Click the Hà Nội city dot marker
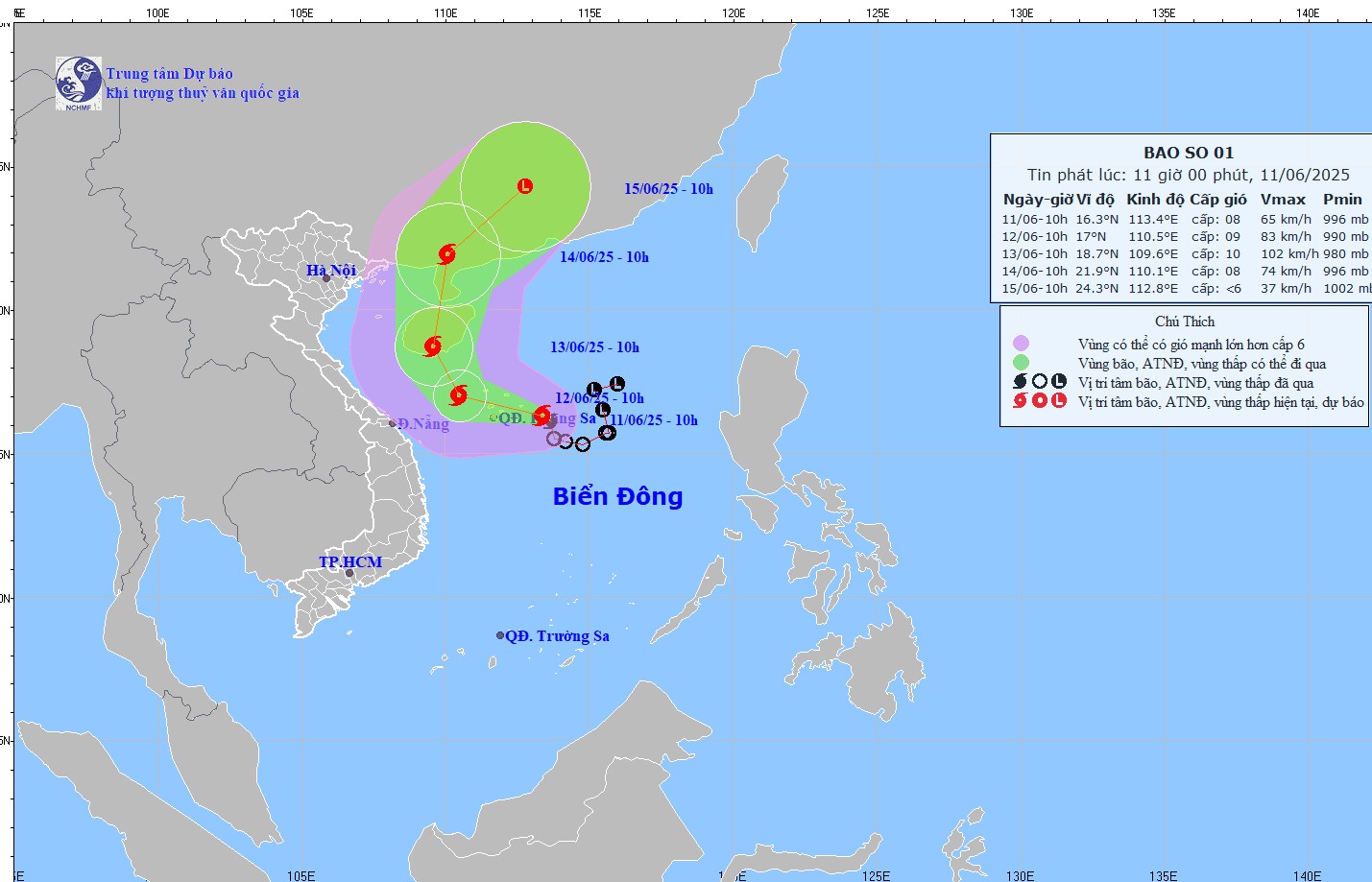The width and height of the screenshot is (1372, 882). pyautogui.click(x=326, y=278)
